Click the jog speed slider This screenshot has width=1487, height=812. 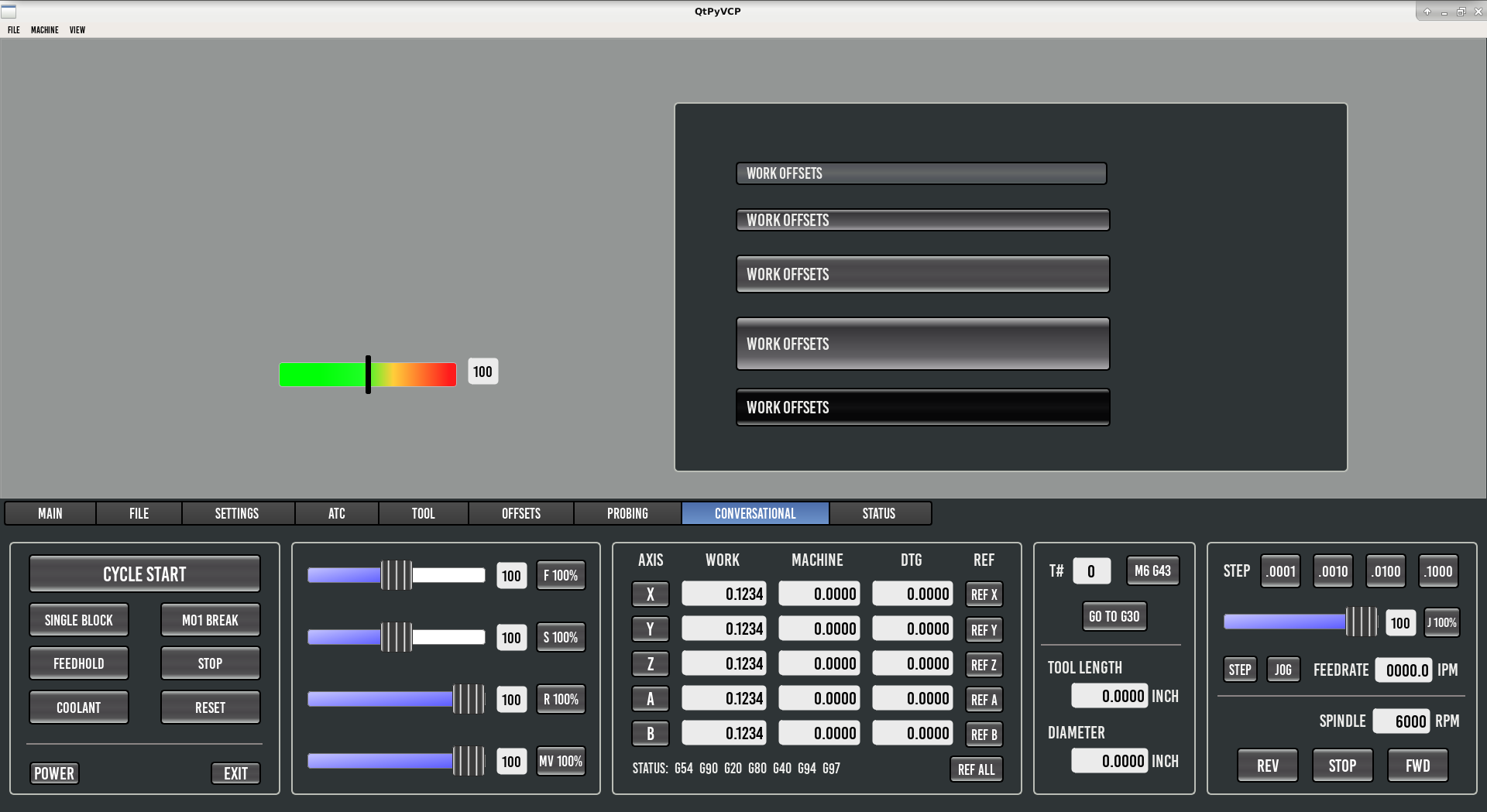pyautogui.click(x=1301, y=622)
